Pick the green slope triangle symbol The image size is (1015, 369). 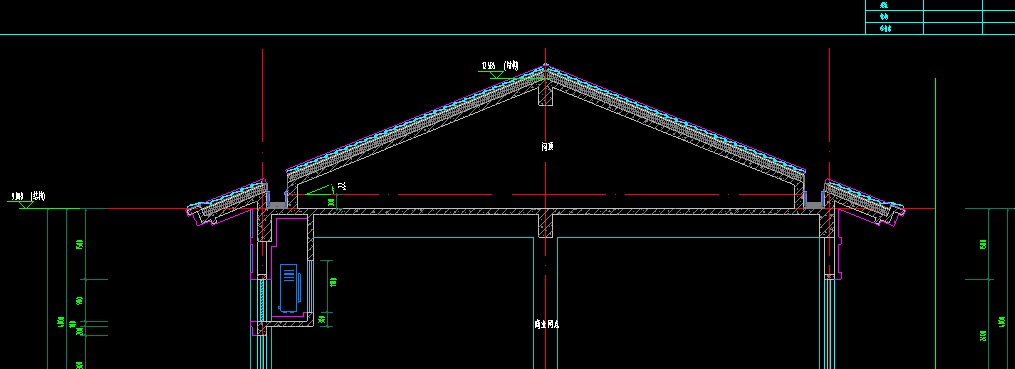pyautogui.click(x=320, y=190)
